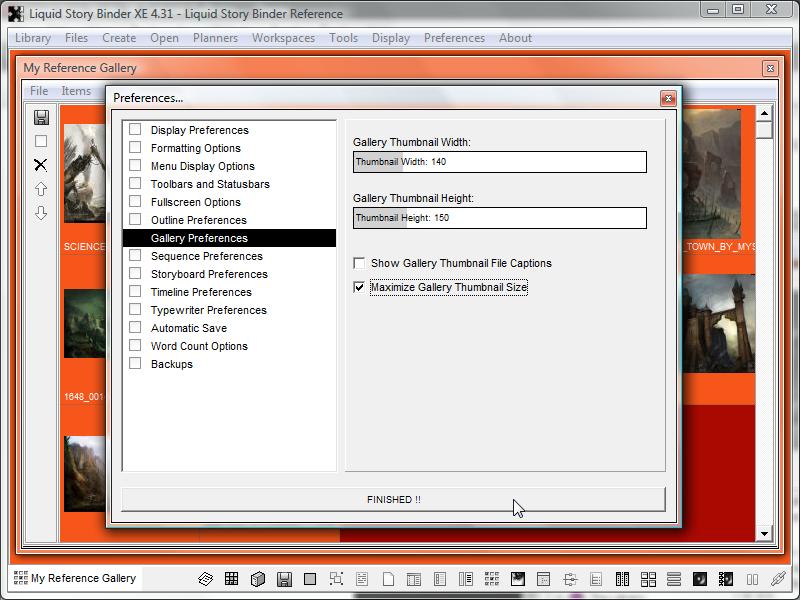Screen dimensions: 800x600
Task: Click the move down arrow icon in the gallery sidebar
Action: 41,213
